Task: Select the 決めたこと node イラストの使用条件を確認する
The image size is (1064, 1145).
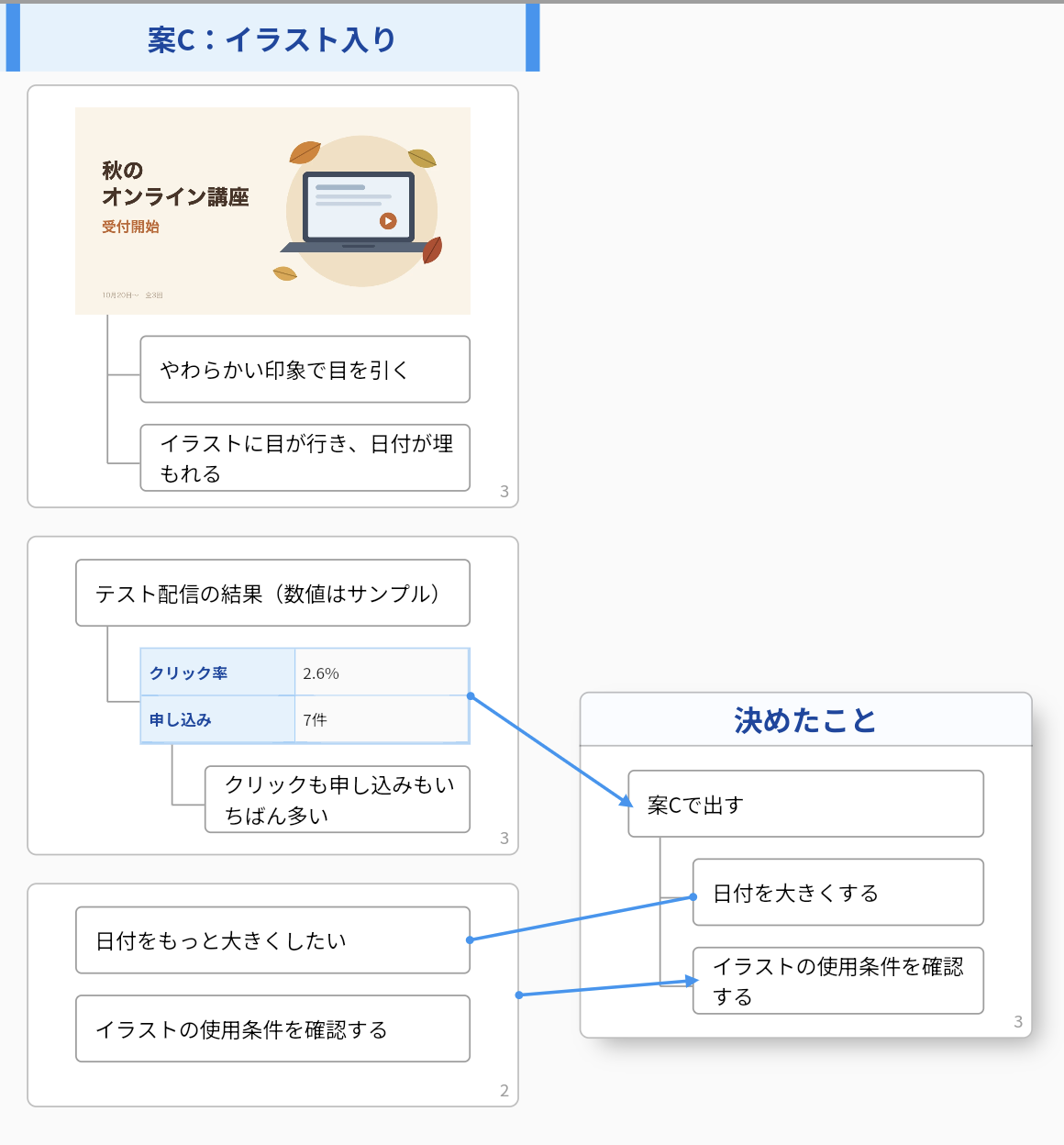Action: click(838, 981)
